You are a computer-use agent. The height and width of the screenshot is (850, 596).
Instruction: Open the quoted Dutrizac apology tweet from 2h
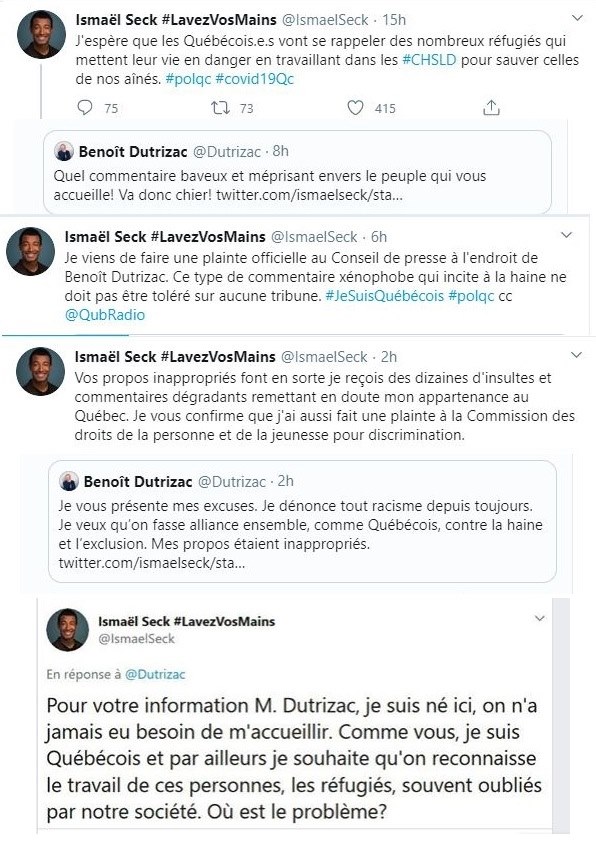coord(302,521)
